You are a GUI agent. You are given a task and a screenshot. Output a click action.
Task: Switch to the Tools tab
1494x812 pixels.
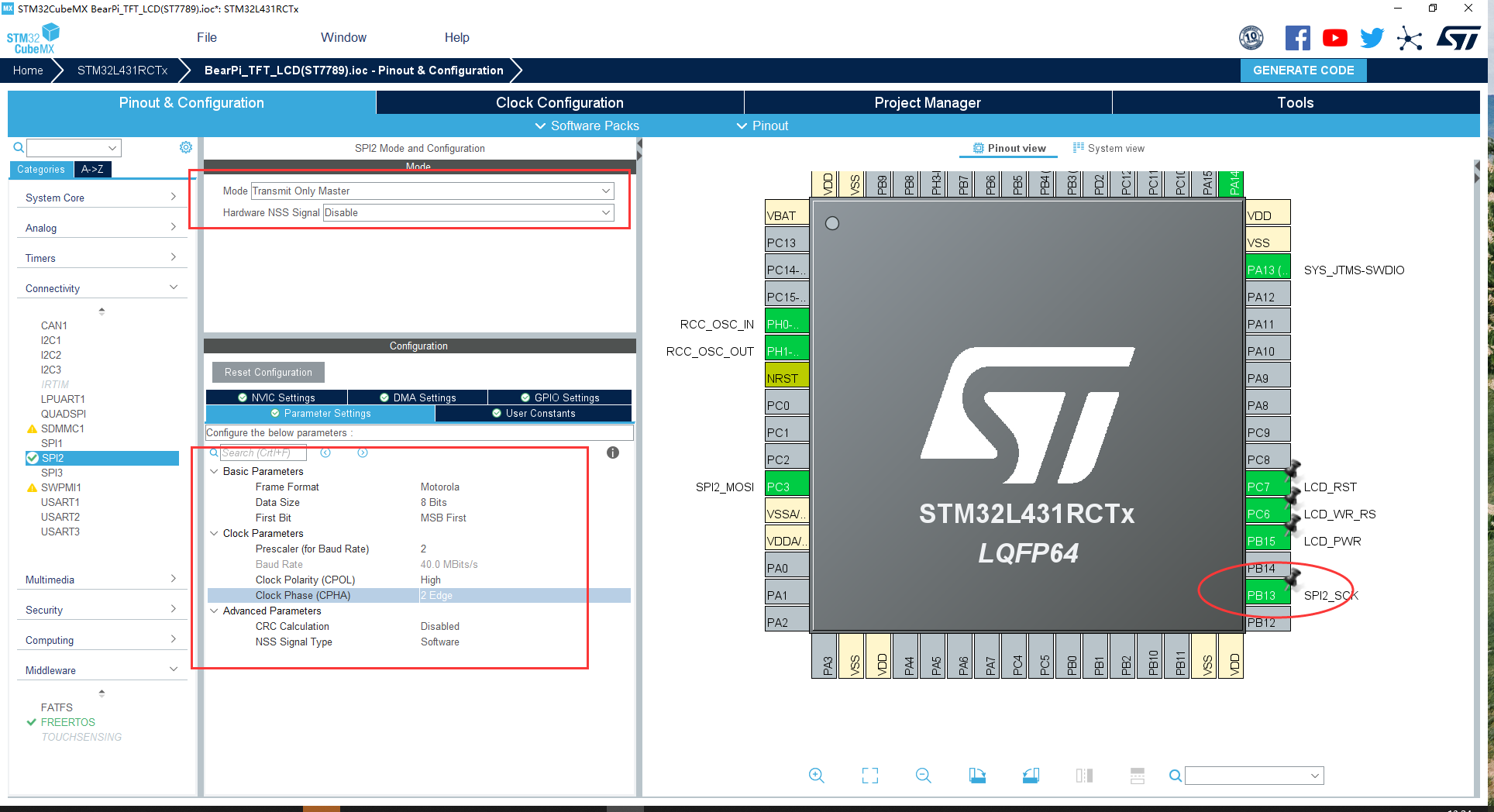tap(1296, 102)
